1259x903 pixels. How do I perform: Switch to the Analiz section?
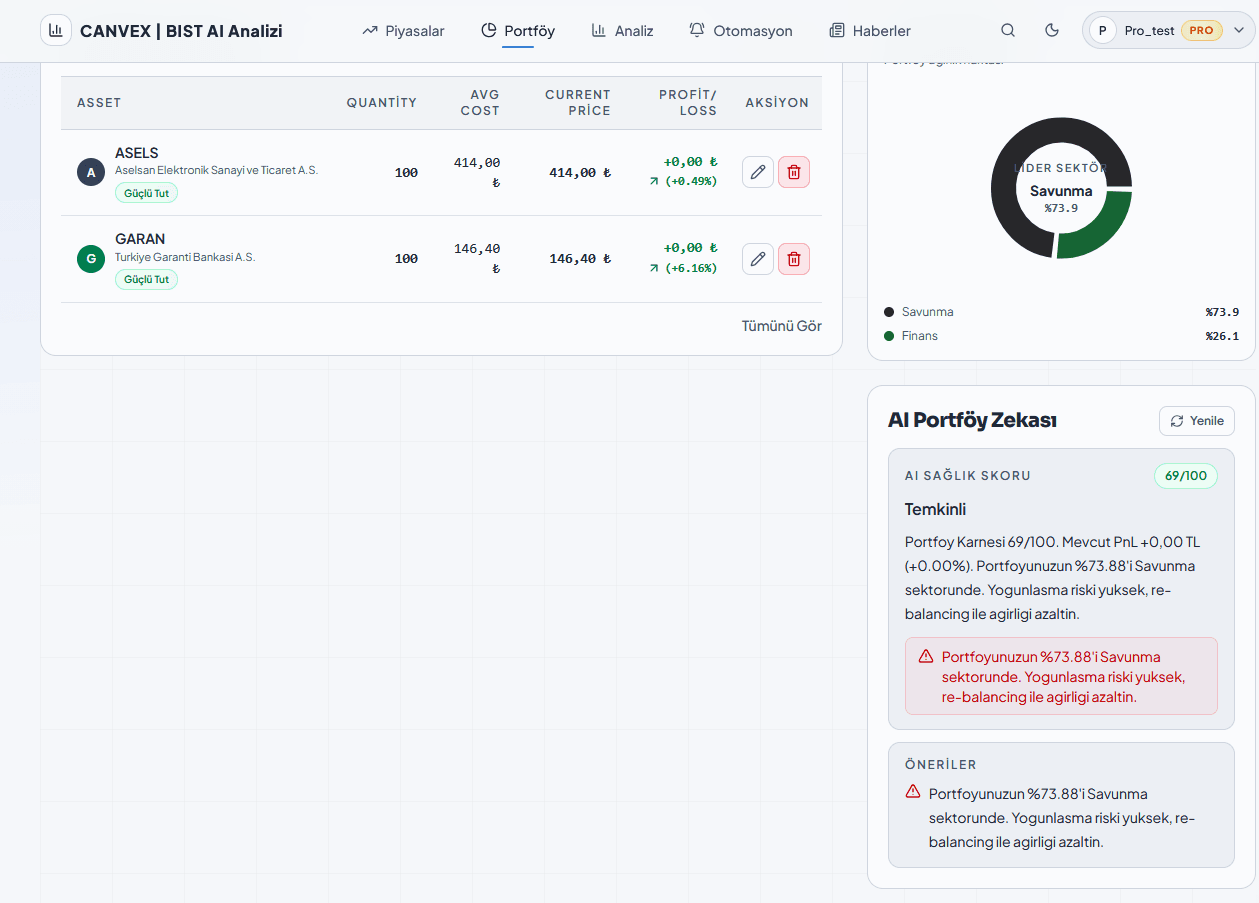click(x=622, y=31)
